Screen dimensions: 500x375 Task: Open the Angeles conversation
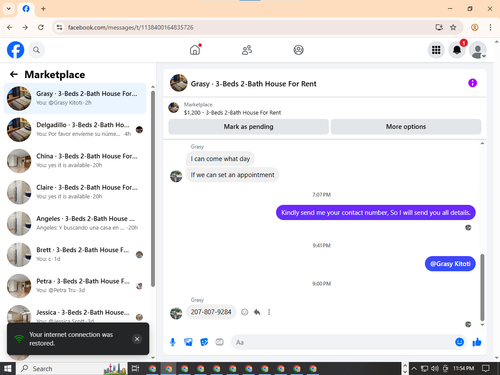tap(75, 223)
